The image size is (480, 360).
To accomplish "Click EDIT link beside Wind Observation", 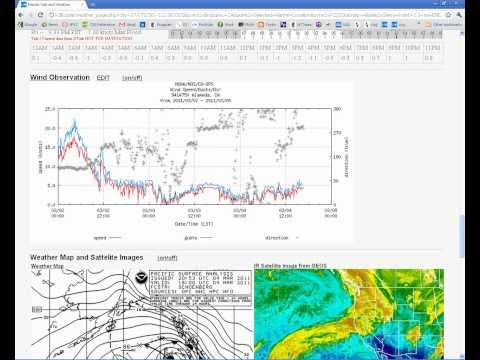I will click(103, 78).
